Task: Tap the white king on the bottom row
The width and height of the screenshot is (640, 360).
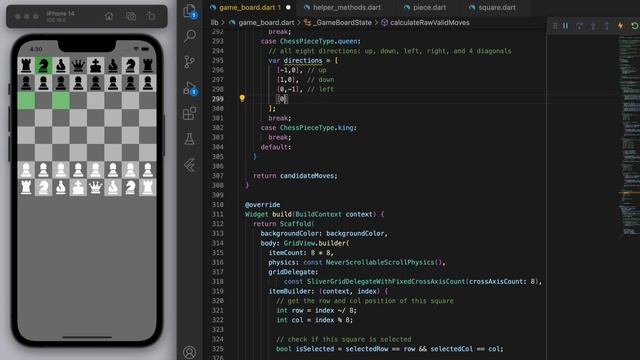Action: pyautogui.click(x=78, y=187)
